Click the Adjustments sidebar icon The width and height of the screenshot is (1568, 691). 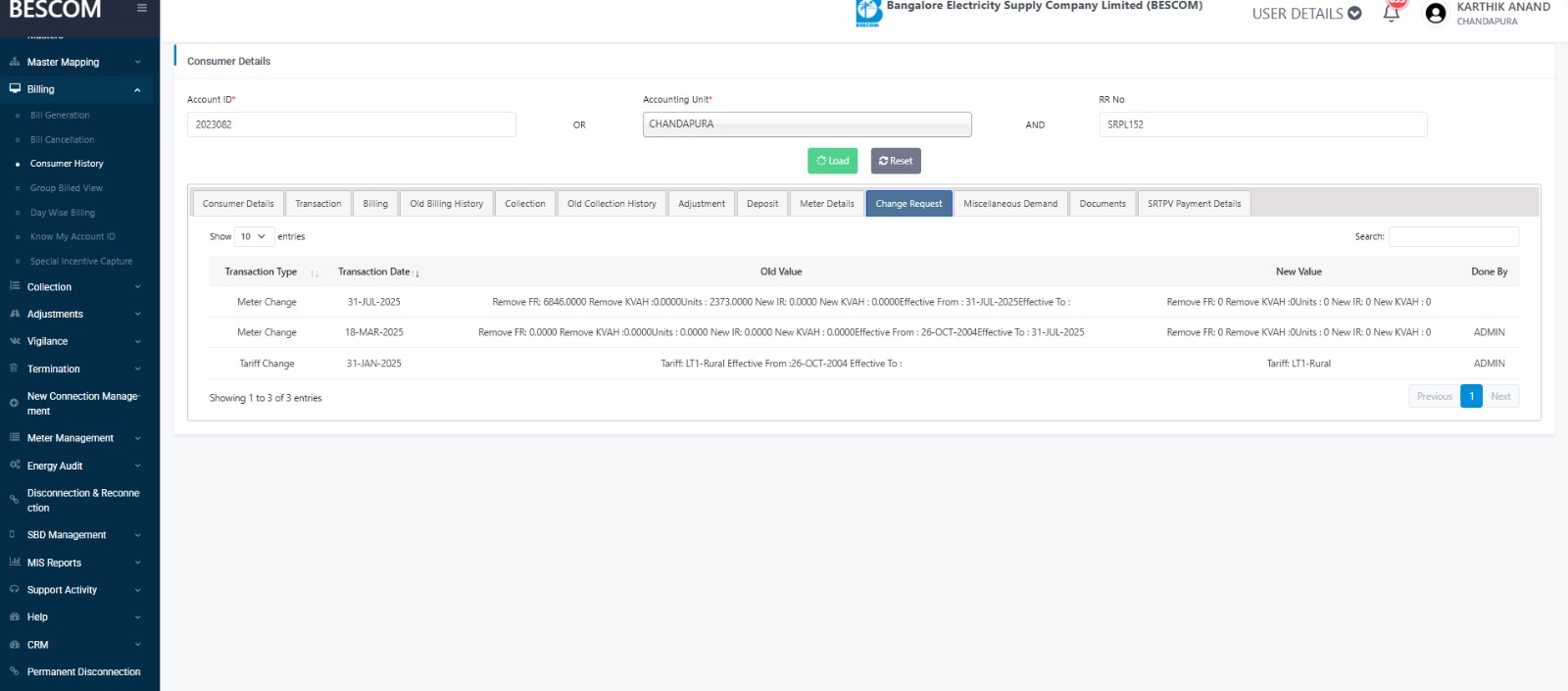[15, 315]
